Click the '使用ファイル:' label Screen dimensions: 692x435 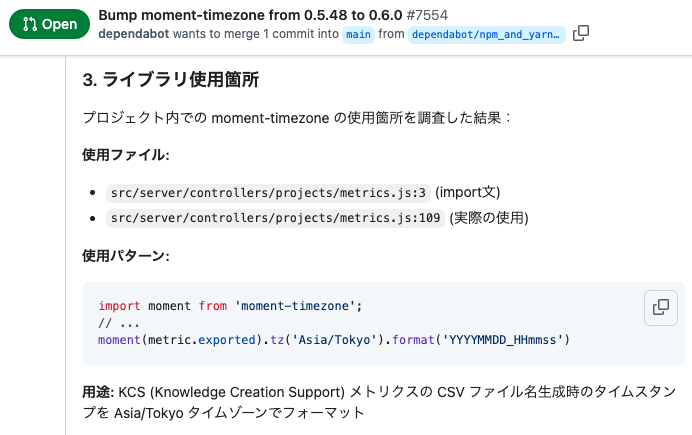coord(125,155)
